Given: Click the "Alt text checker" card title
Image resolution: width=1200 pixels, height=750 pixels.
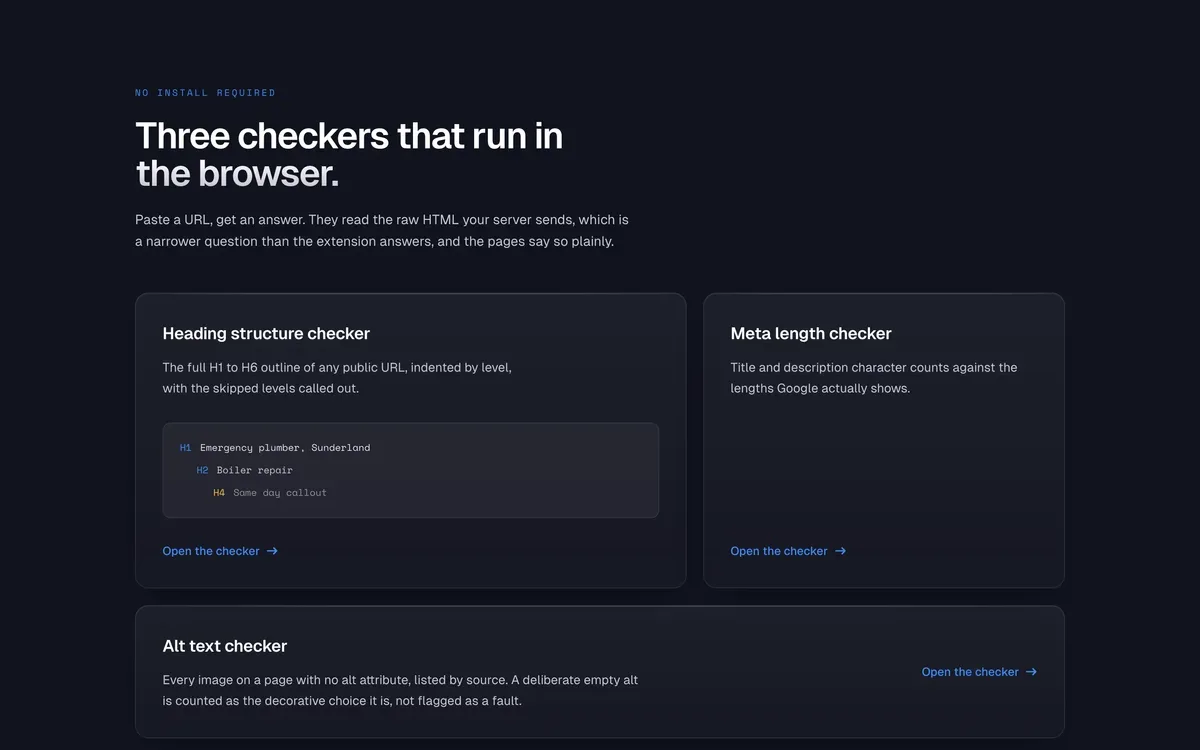Looking at the screenshot, I should tap(225, 646).
